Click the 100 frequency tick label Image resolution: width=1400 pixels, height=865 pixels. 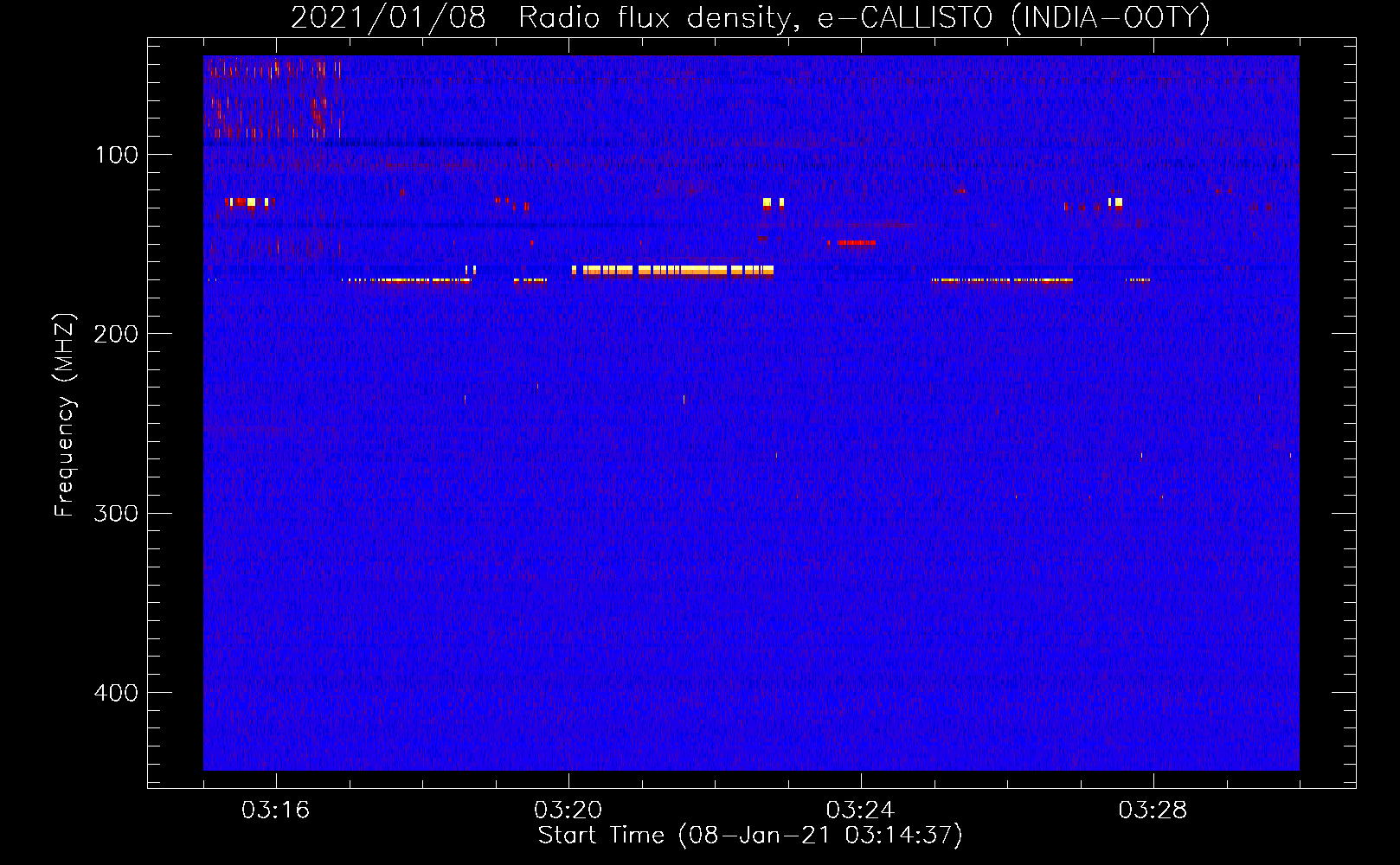tap(117, 155)
